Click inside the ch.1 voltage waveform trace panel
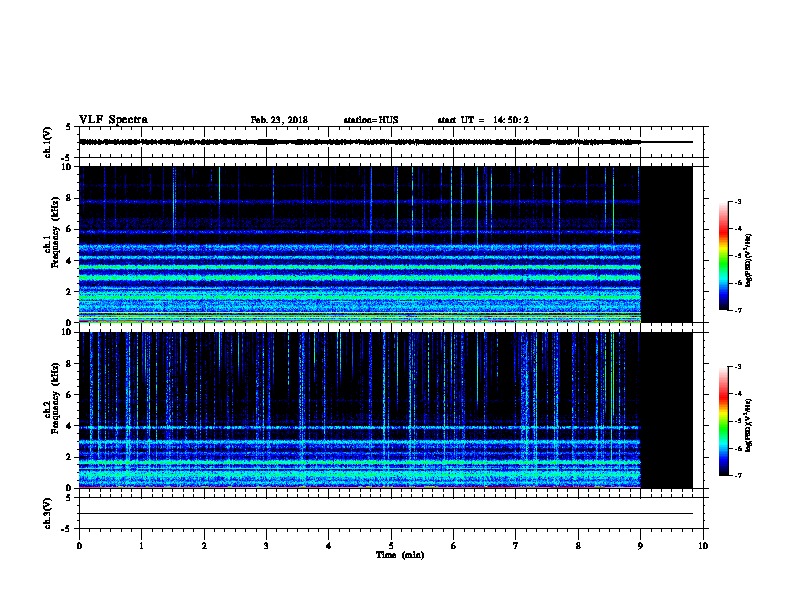This screenshot has width=792, height=612. 391,142
